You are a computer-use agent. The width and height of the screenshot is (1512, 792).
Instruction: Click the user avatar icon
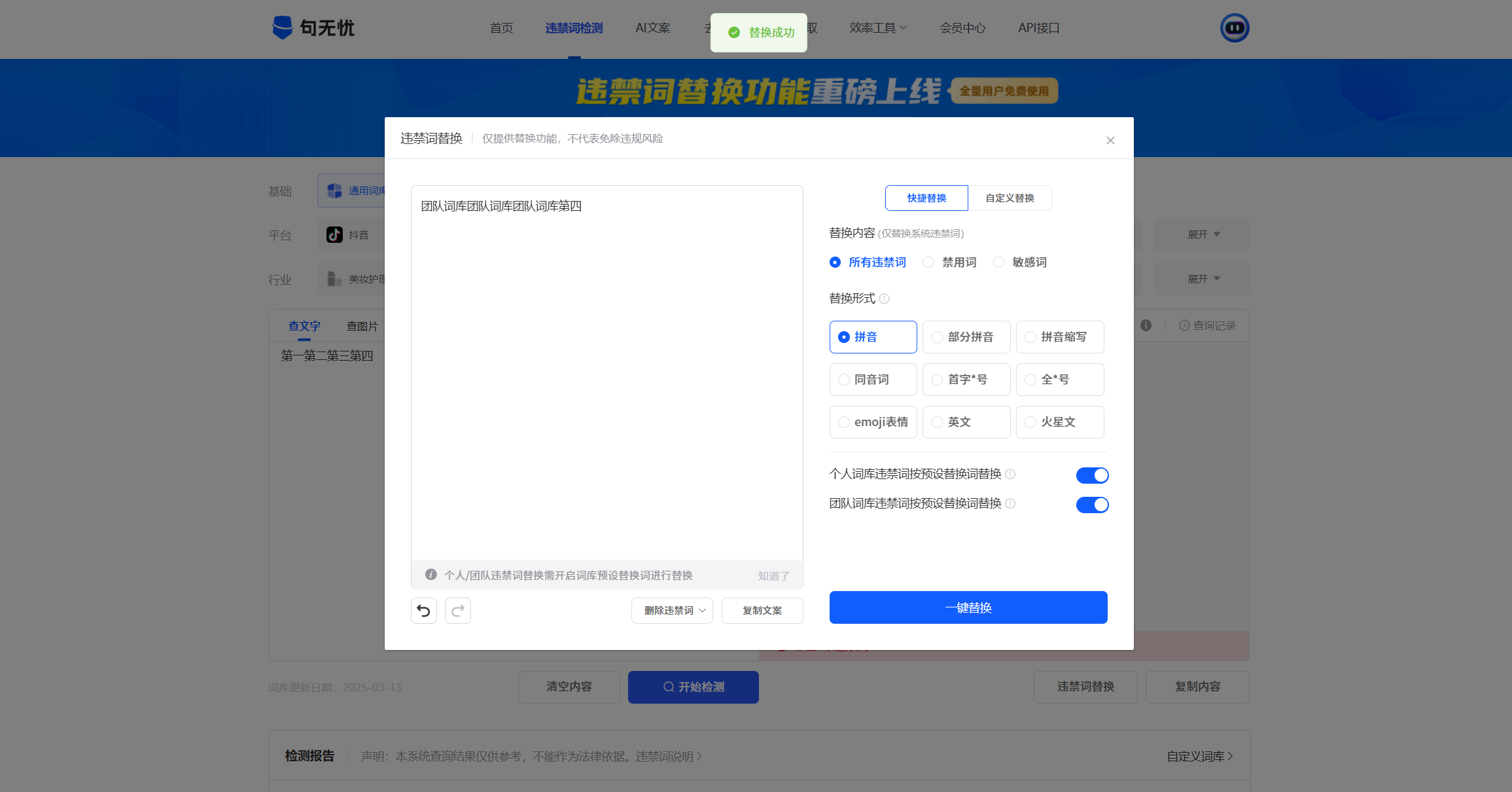point(1234,28)
